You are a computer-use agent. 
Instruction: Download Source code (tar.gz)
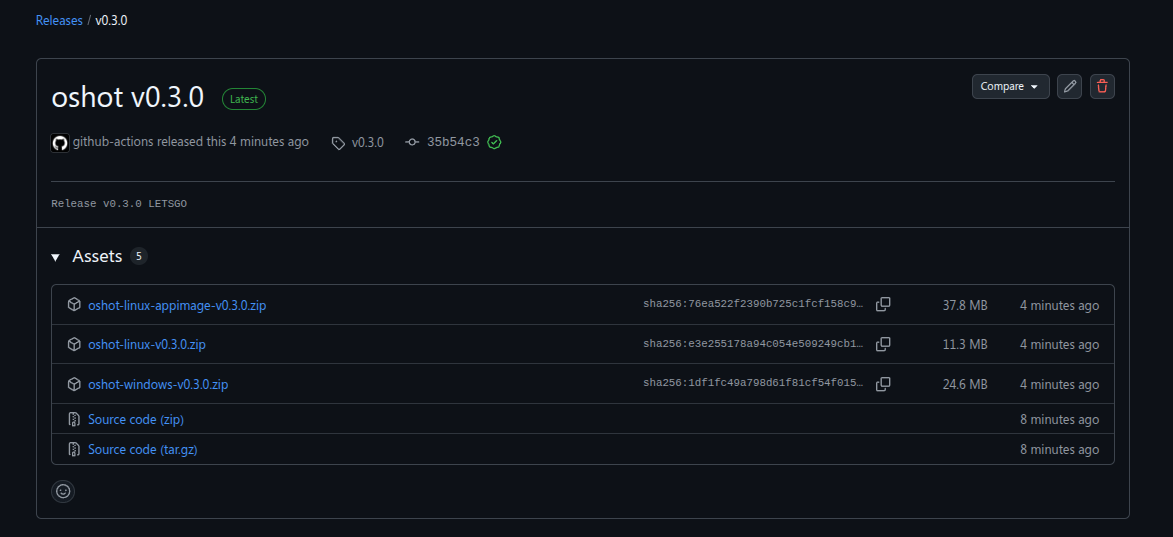(143, 450)
